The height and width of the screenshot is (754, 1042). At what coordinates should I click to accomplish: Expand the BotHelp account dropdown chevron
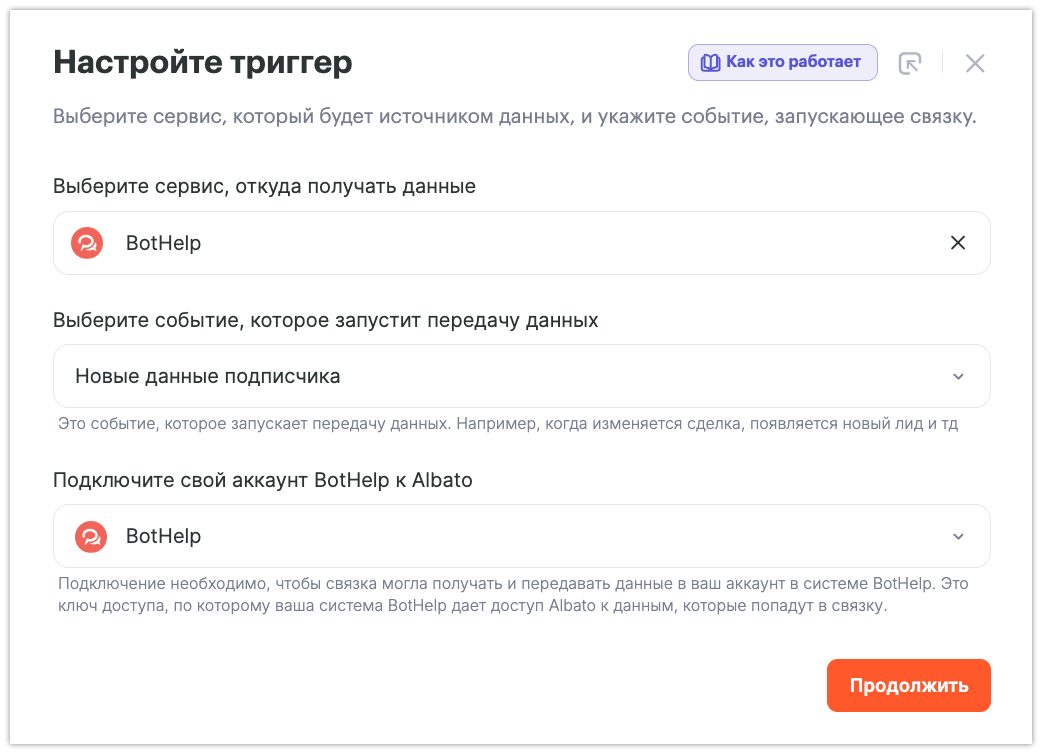point(958,537)
